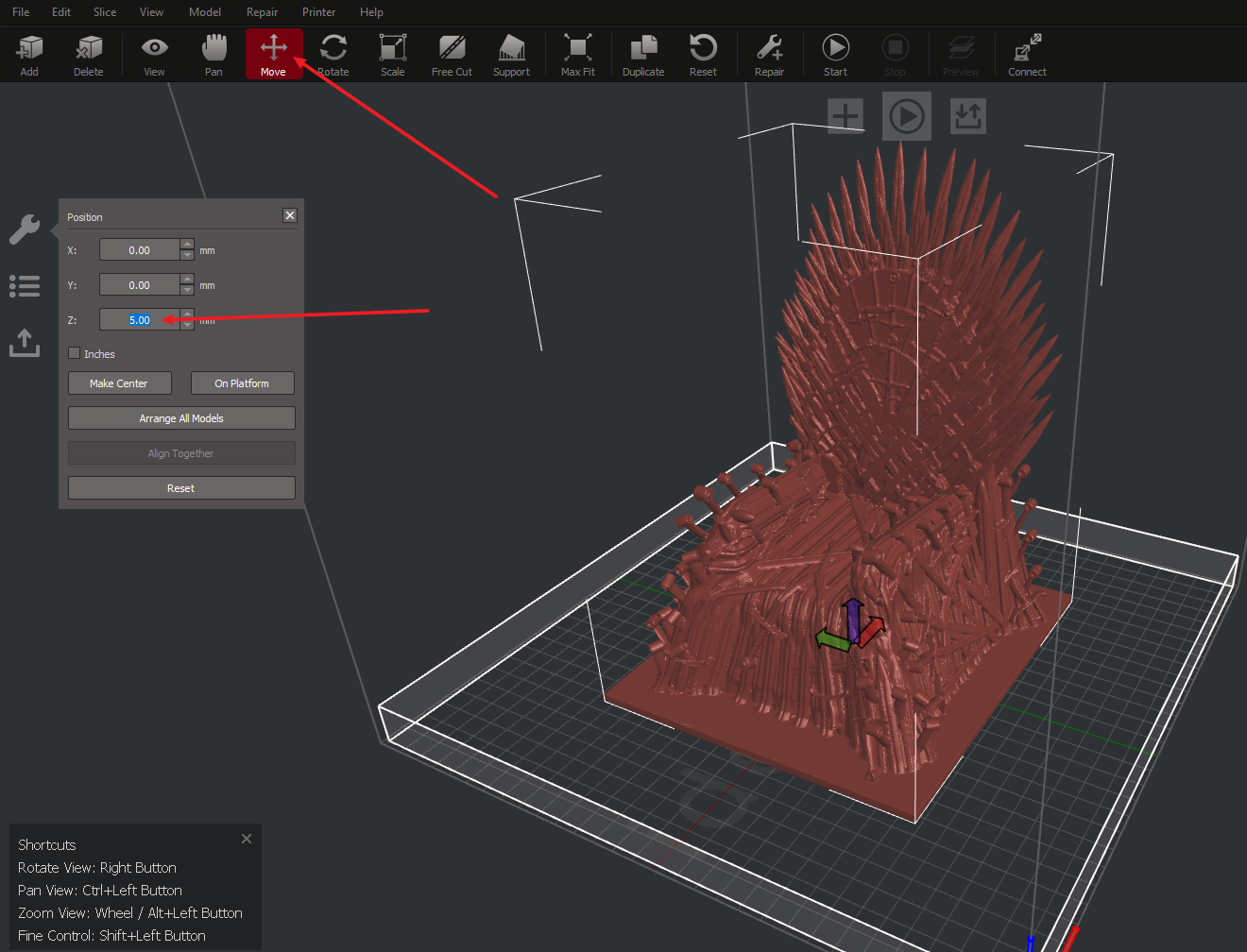Click the Make Center button
Viewport: 1247px width, 952px height.
pos(119,383)
